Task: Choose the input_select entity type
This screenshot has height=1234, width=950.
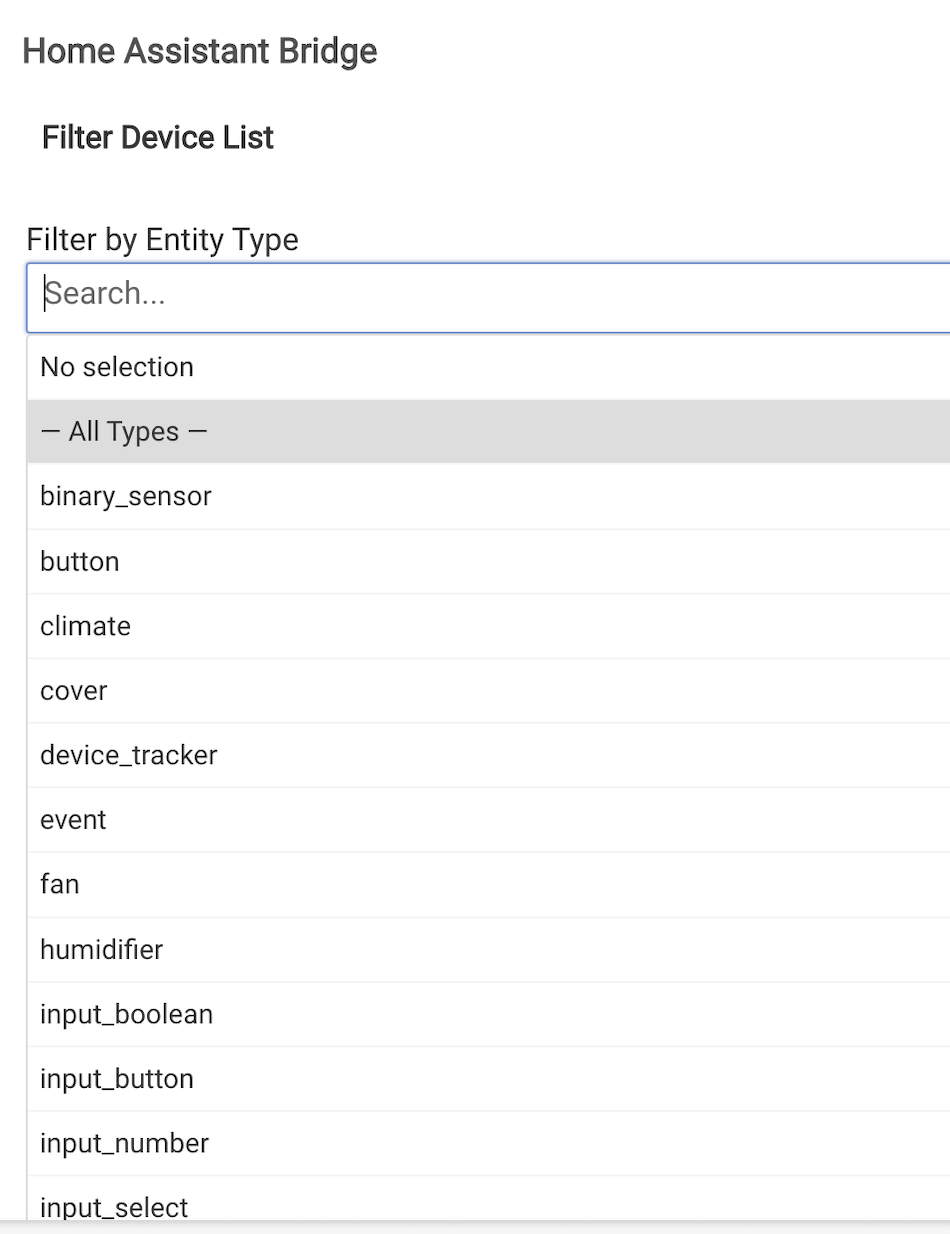Action: (x=114, y=1206)
